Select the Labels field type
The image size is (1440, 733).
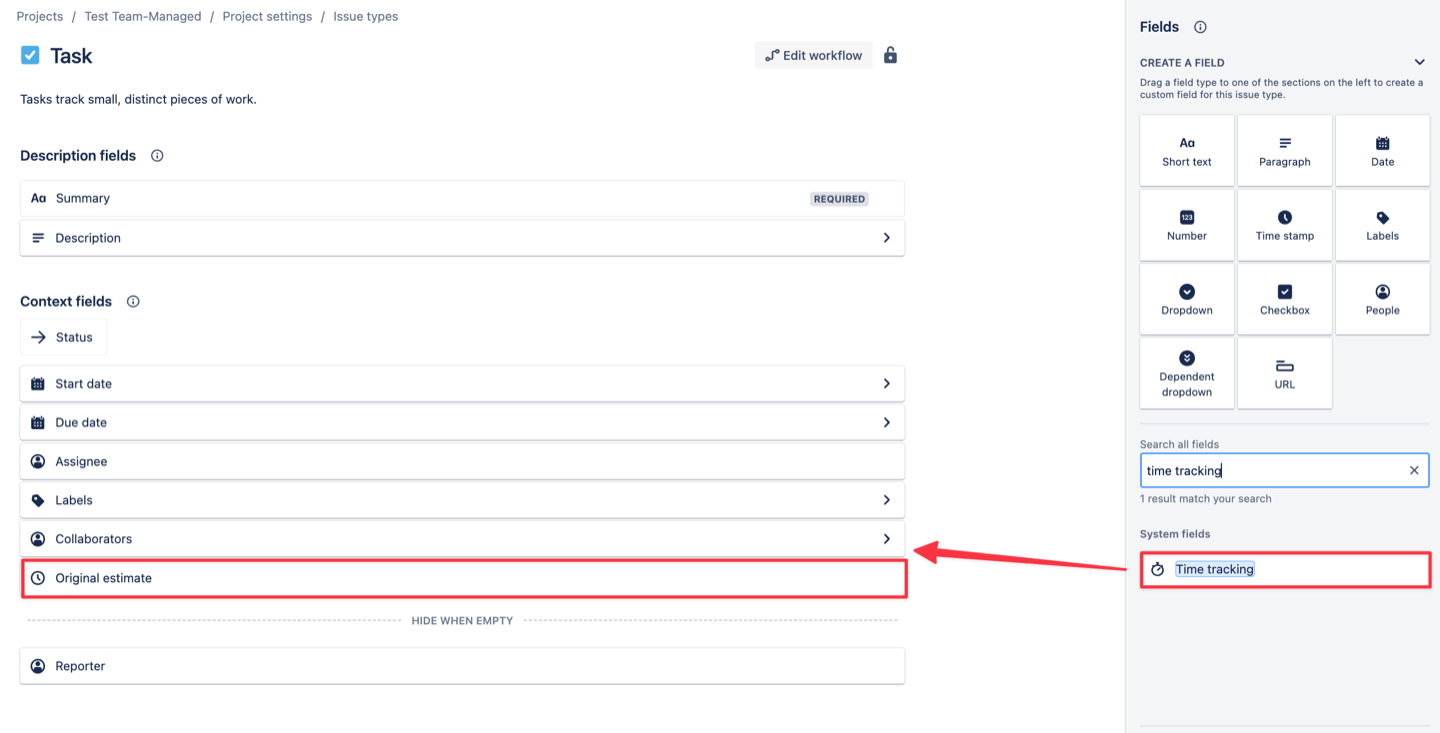[1382, 224]
